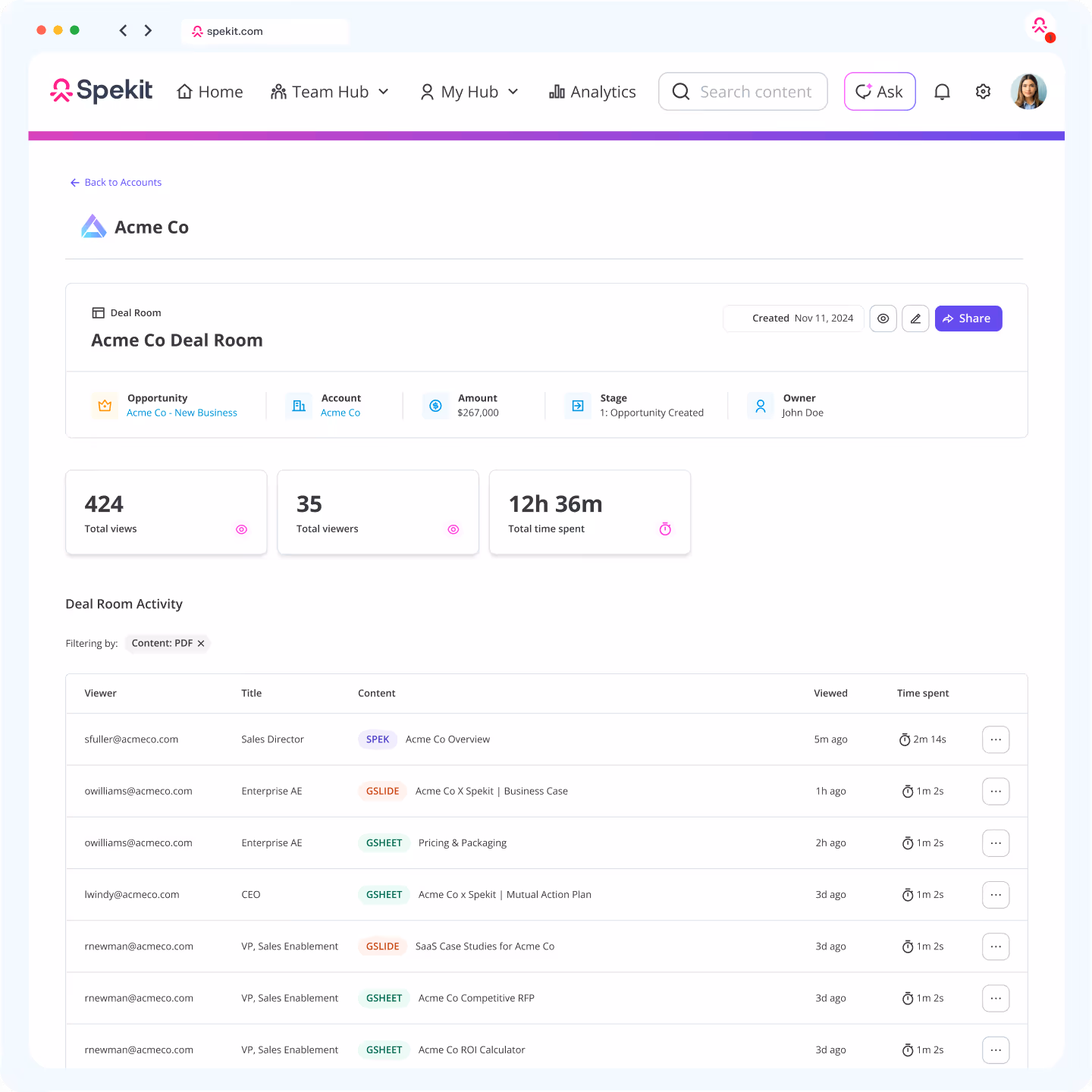Open Acme Co ROI Calculator content
1092x1092 pixels.
tap(472, 1050)
